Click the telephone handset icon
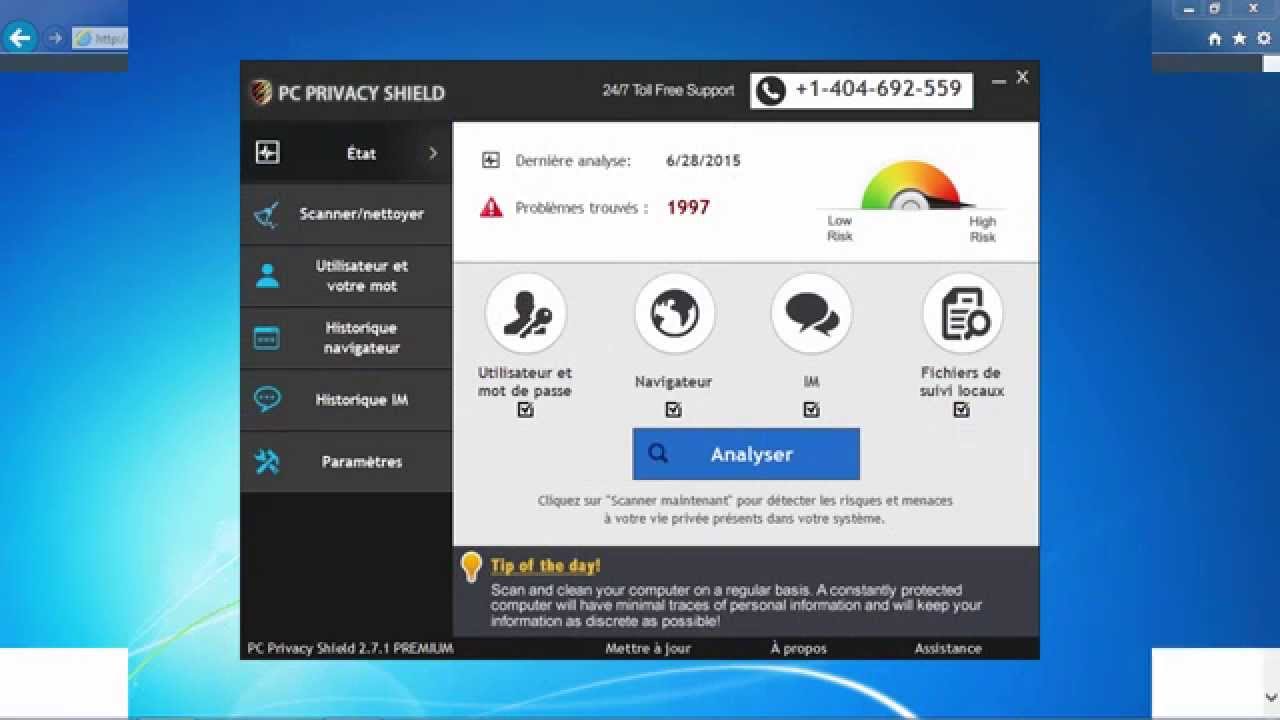This screenshot has width=1280, height=720. (770, 91)
